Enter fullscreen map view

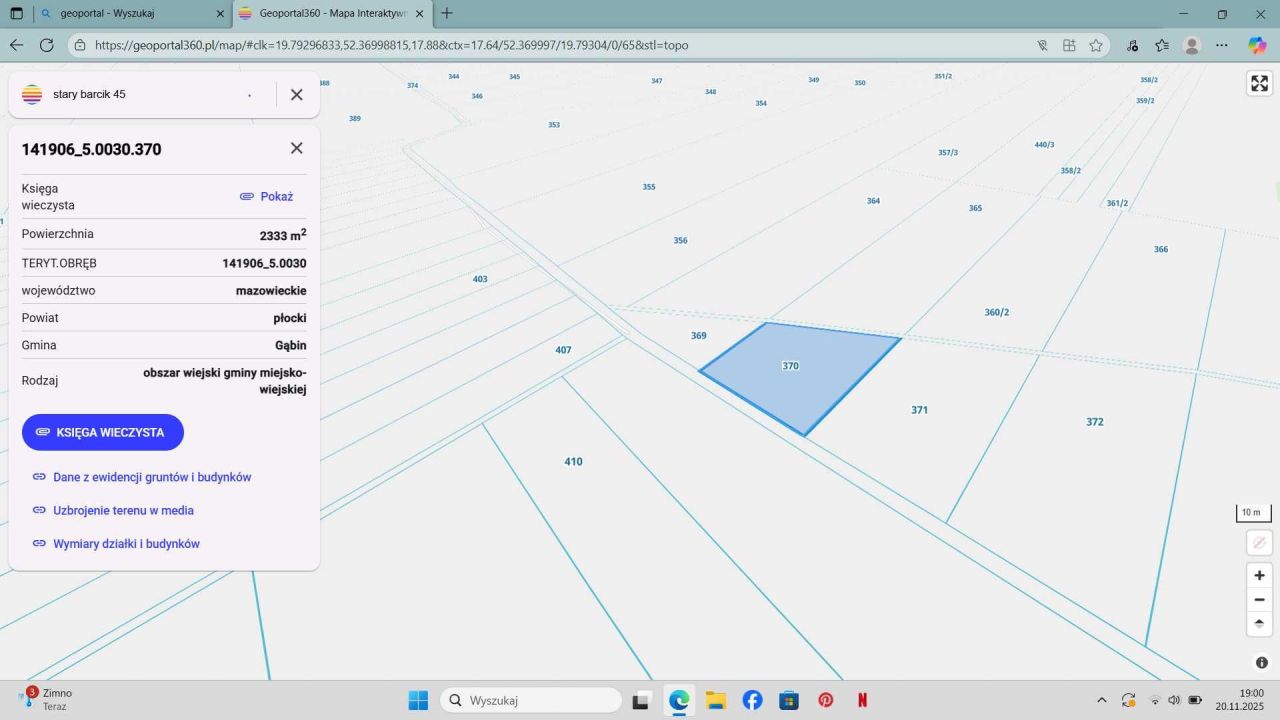click(x=1259, y=84)
